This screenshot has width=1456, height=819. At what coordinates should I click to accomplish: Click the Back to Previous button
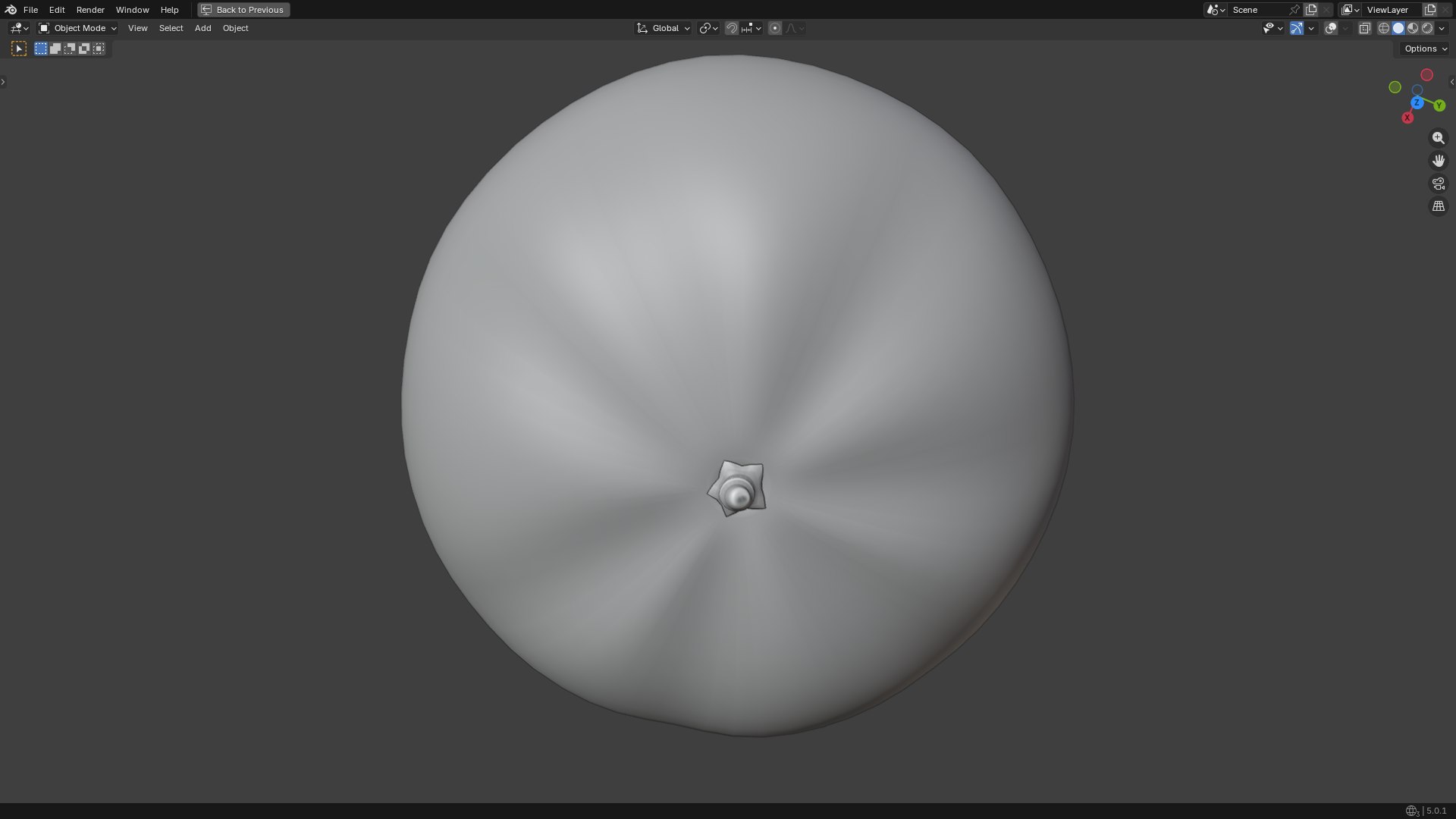click(x=243, y=10)
